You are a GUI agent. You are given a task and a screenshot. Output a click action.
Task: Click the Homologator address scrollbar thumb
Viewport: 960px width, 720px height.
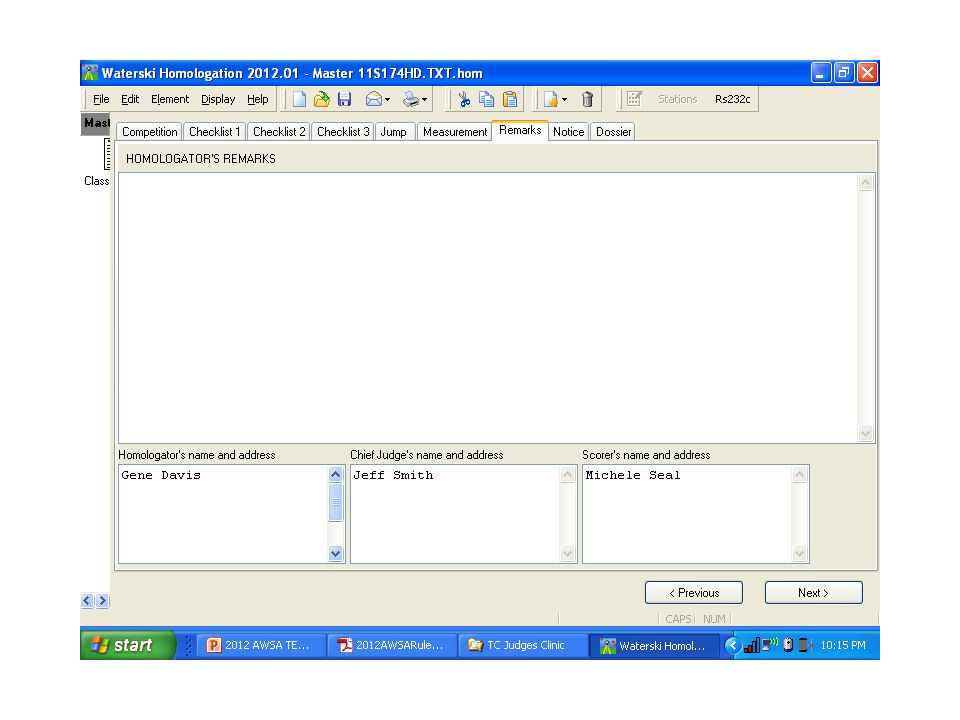336,503
